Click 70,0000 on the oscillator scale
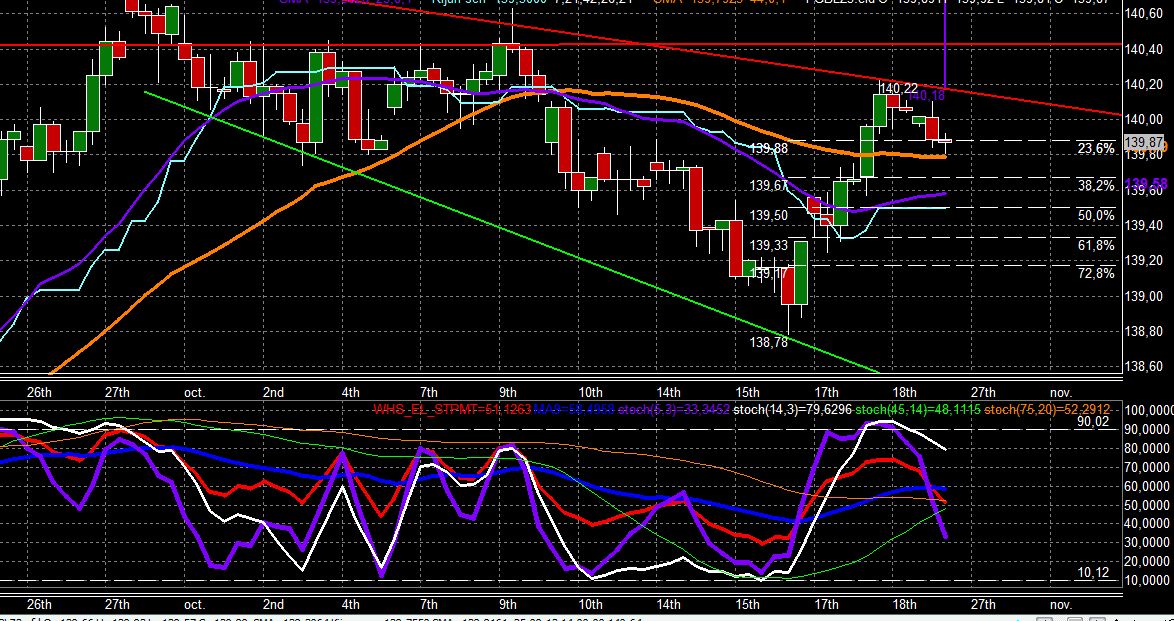1174x621 pixels. 1146,467
